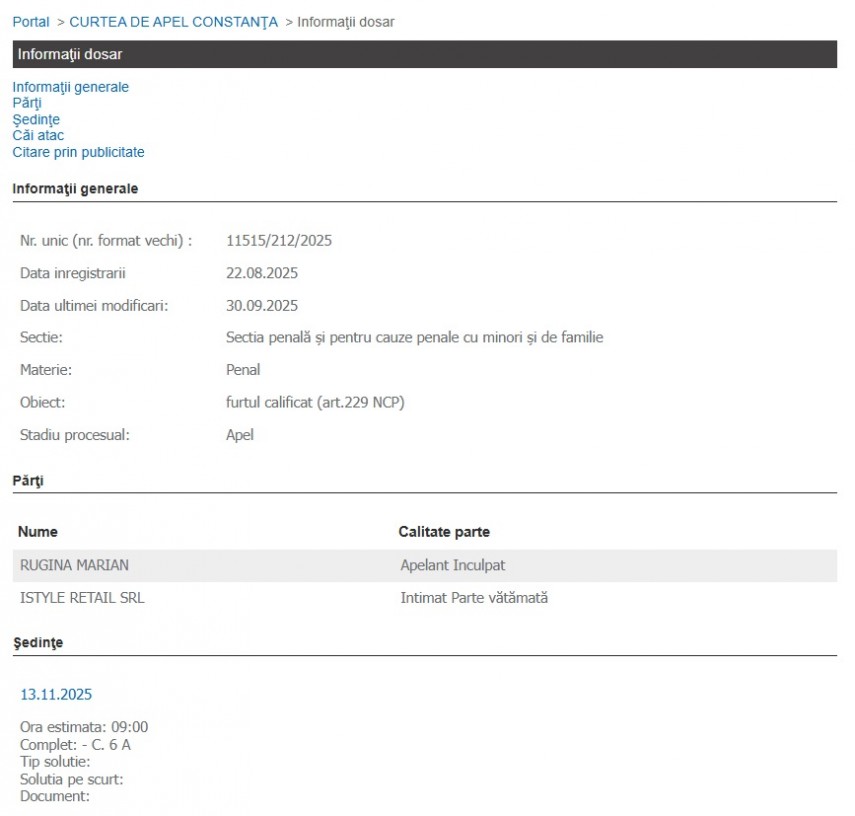Click registration date 22.08.2025
Viewport: 855px width, 816px height.
pos(262,273)
